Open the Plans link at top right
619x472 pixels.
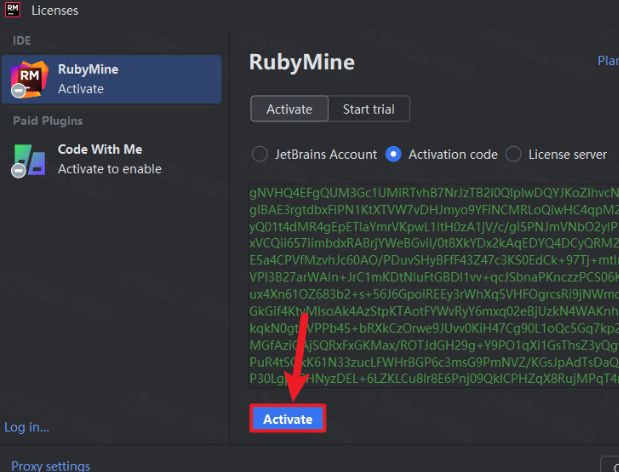tap(608, 61)
